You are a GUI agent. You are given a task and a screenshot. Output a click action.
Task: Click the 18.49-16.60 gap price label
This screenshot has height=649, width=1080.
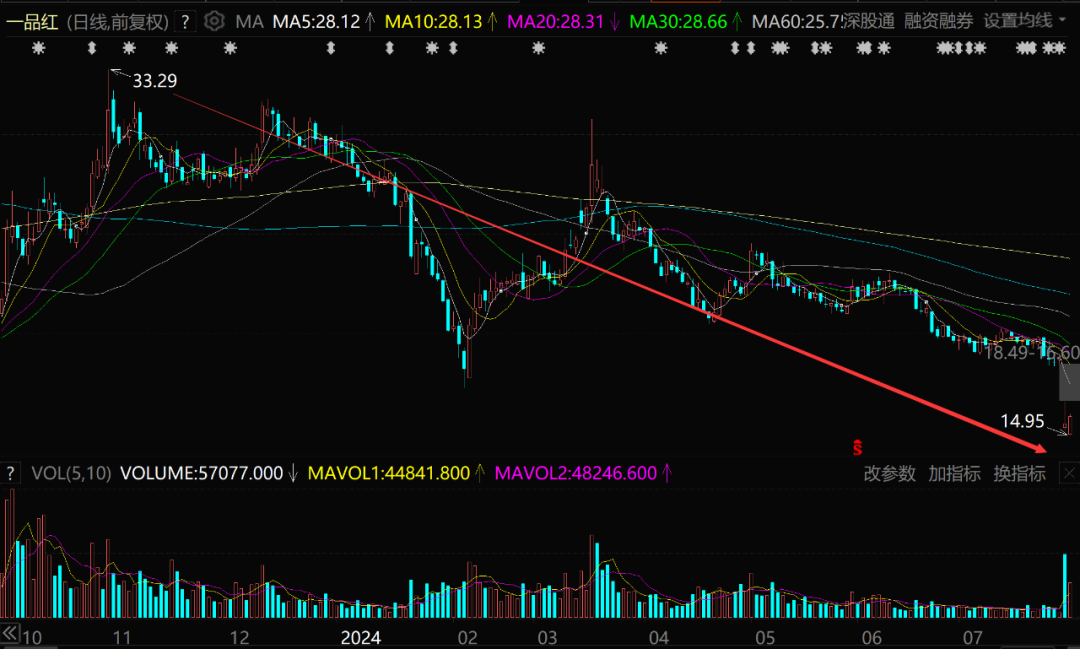click(1032, 353)
